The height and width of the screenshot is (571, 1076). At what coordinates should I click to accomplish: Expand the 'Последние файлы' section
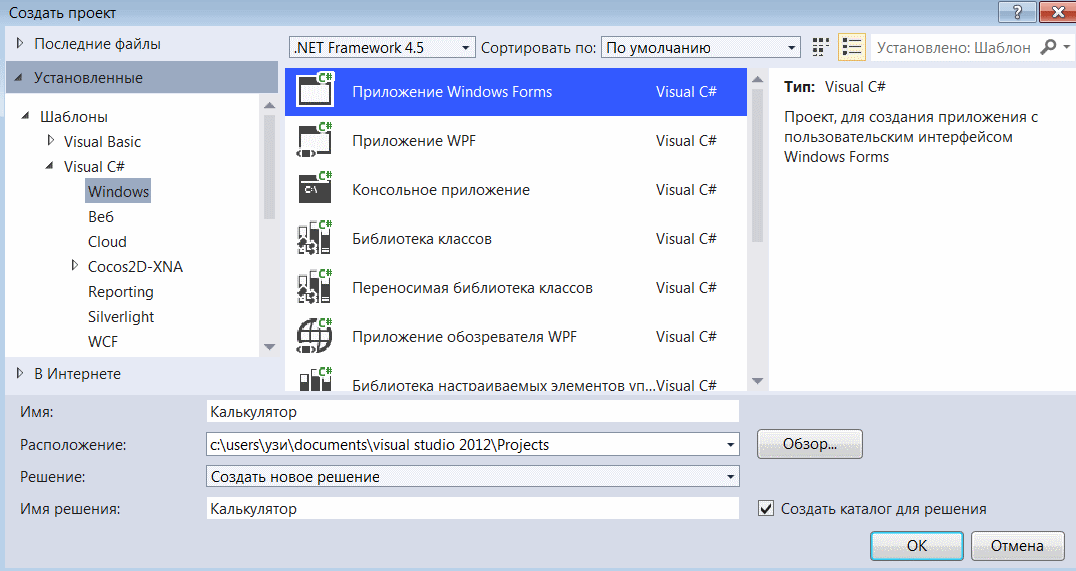point(20,43)
